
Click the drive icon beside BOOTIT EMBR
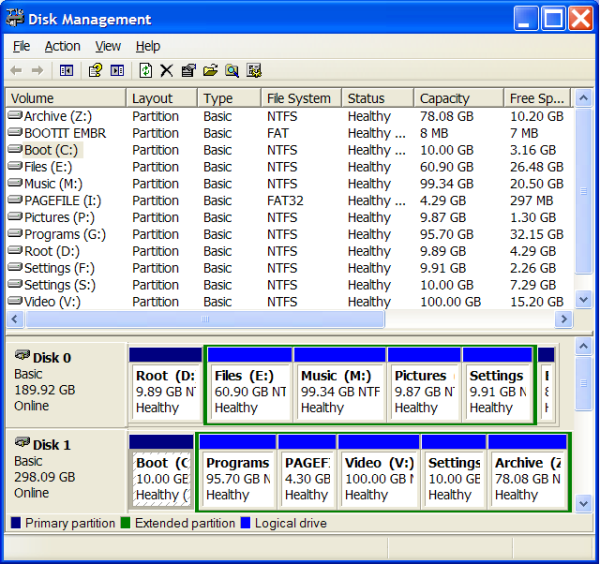(15, 132)
